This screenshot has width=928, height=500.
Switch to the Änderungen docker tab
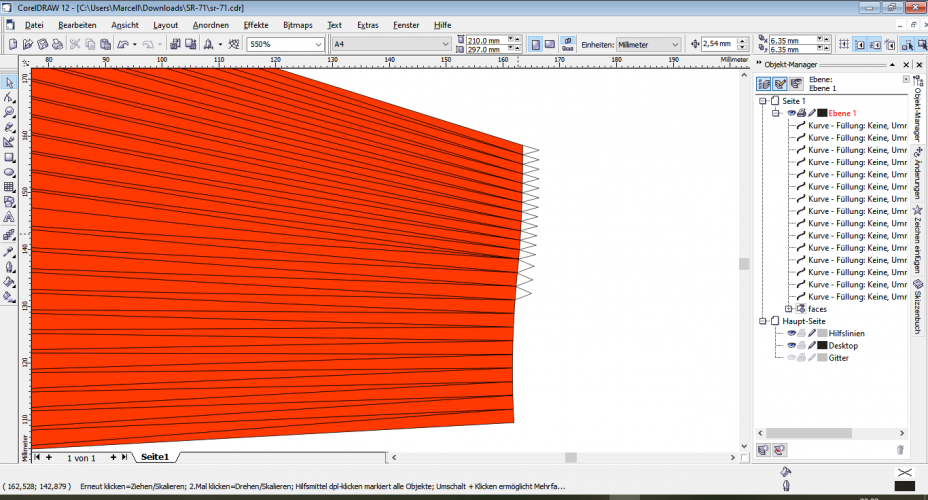pos(918,172)
